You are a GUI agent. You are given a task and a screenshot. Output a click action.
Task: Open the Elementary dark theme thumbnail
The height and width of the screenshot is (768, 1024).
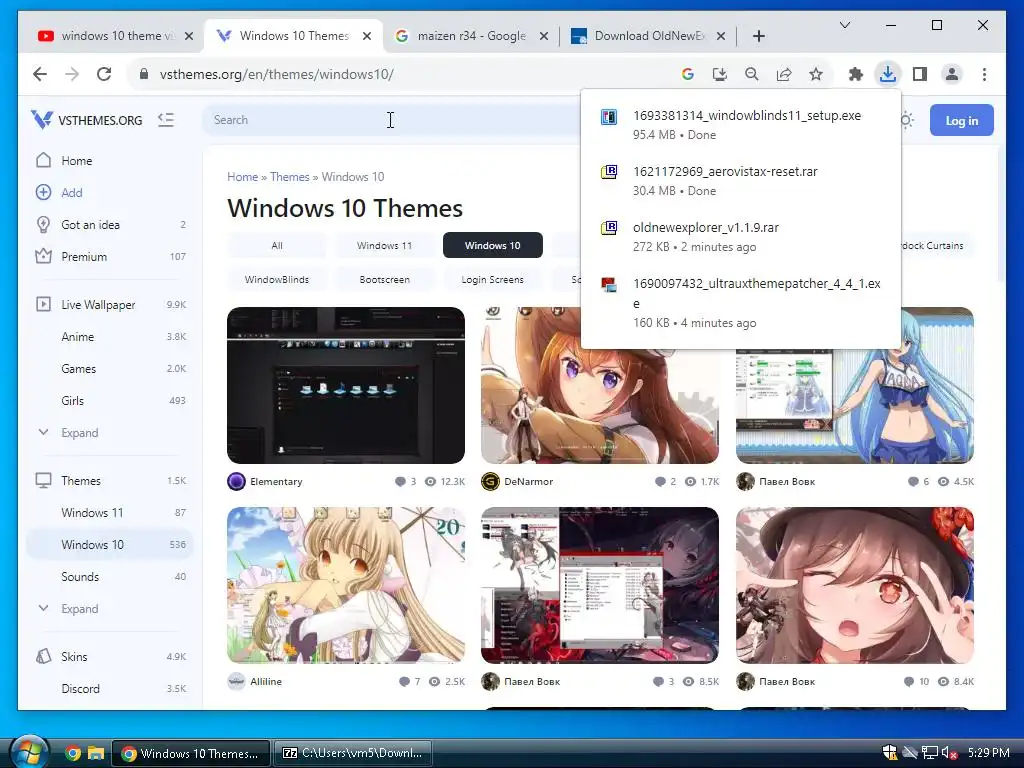point(345,385)
